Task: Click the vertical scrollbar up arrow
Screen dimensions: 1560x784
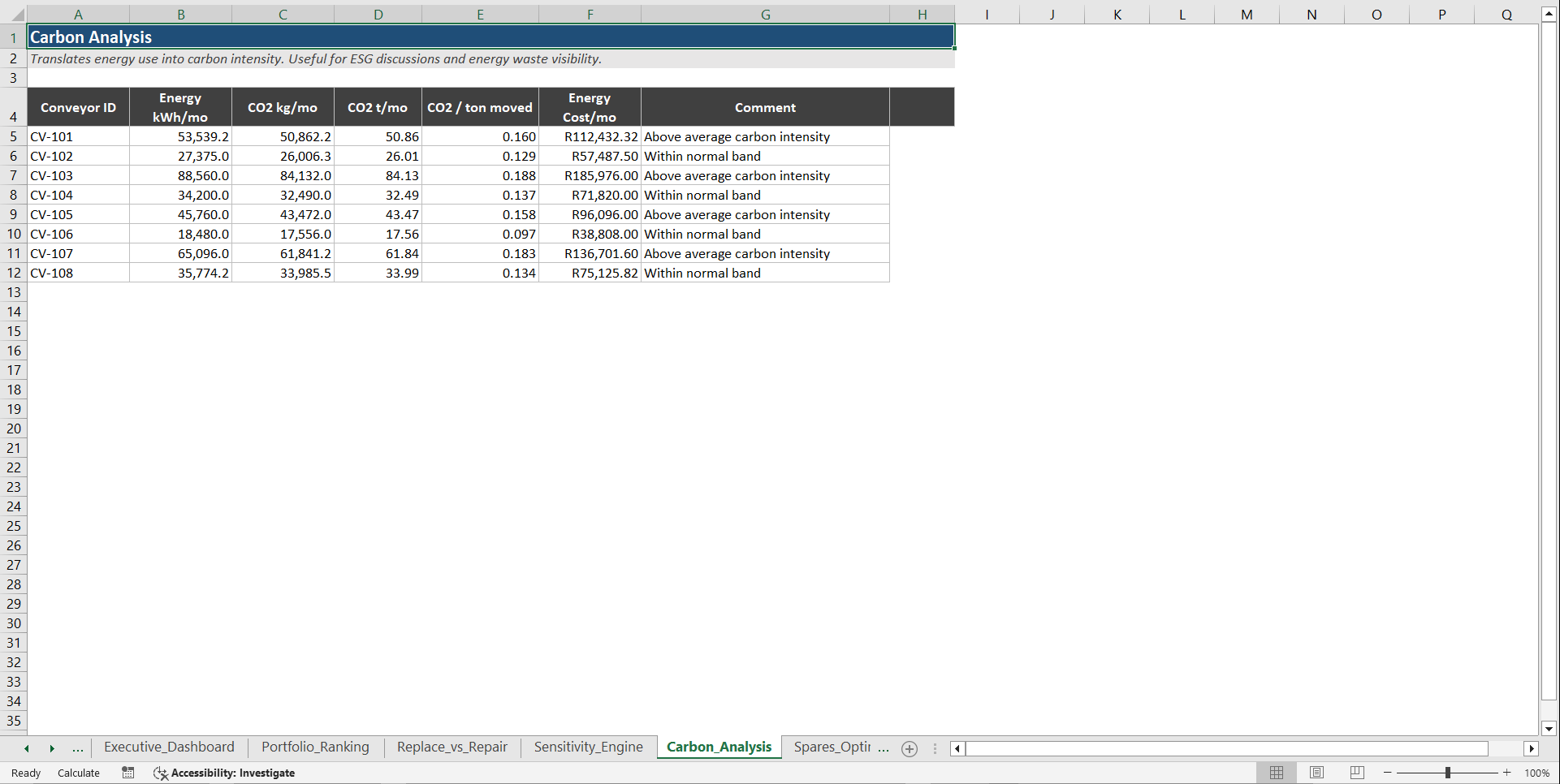Action: click(x=1549, y=14)
